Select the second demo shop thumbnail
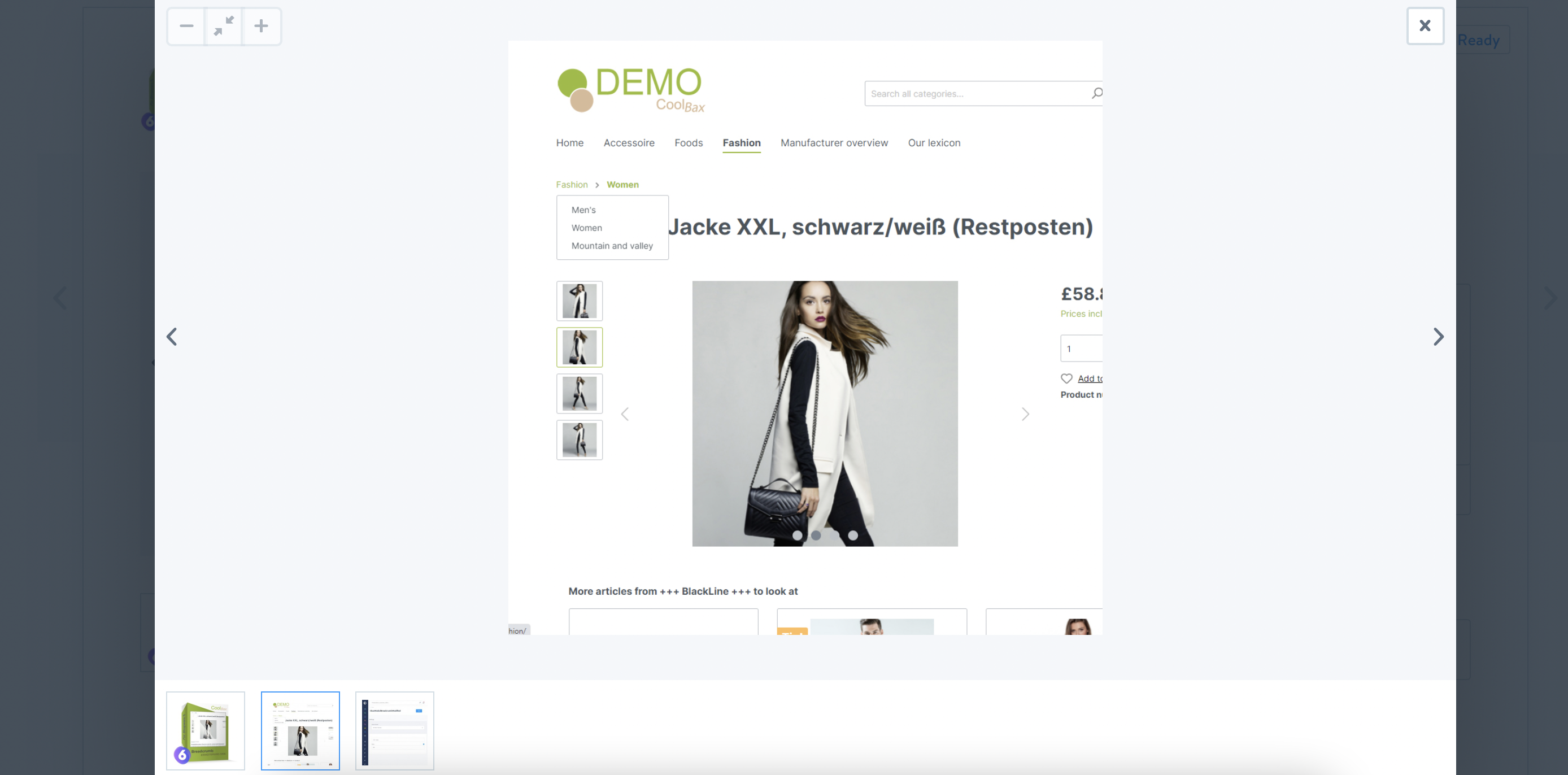Image resolution: width=1568 pixels, height=775 pixels. click(x=300, y=730)
